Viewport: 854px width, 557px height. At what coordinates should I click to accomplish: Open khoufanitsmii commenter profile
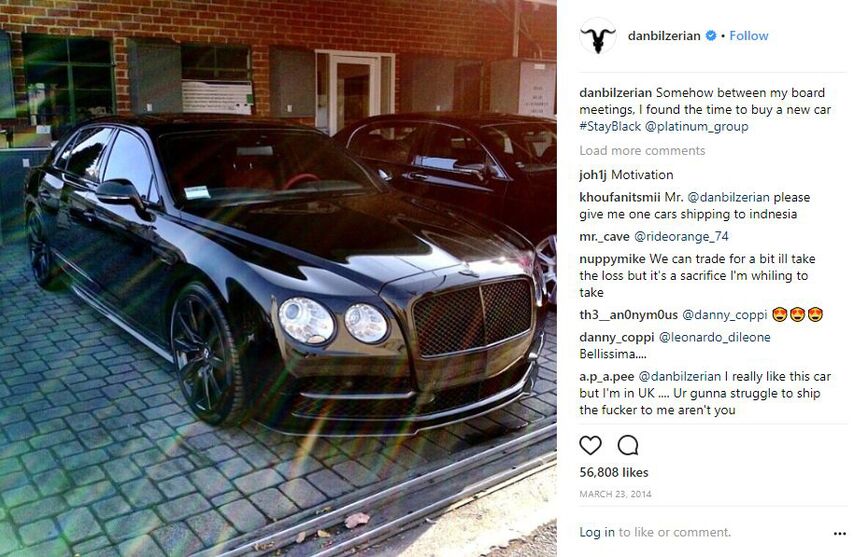(620, 197)
